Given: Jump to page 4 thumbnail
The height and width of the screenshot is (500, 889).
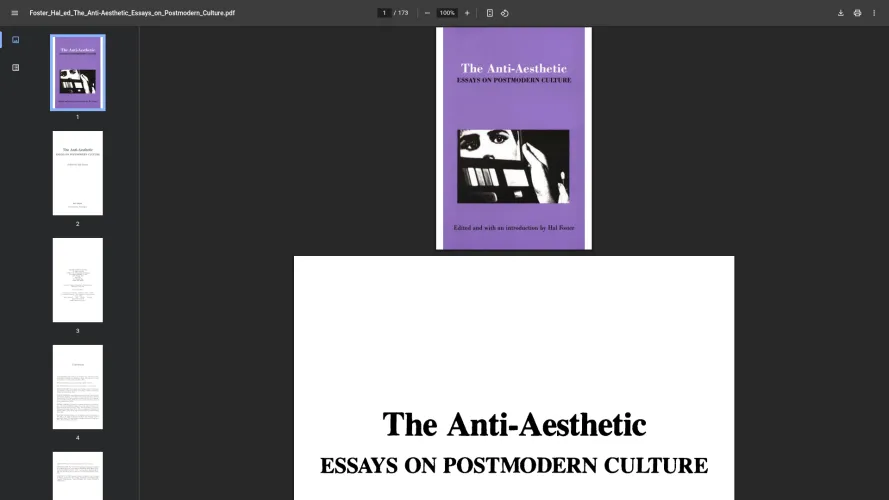Looking at the screenshot, I should [x=78, y=387].
